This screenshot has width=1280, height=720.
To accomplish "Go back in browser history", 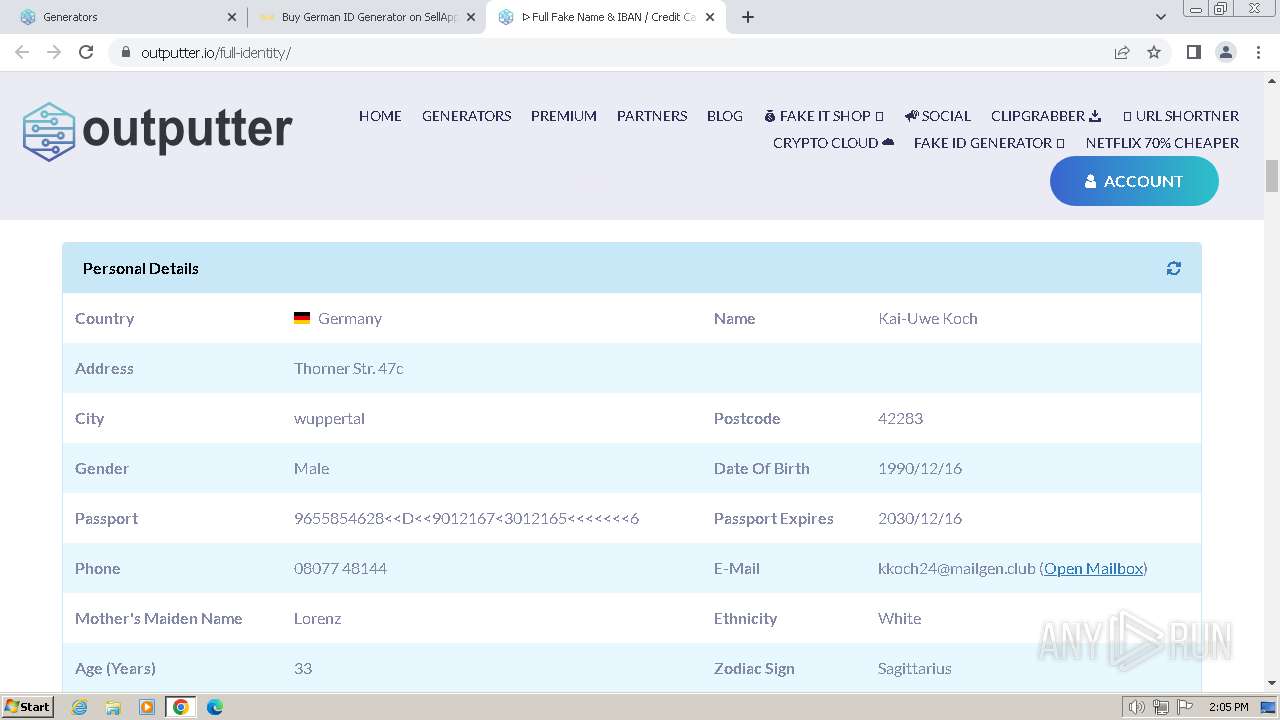I will pyautogui.click(x=22, y=52).
